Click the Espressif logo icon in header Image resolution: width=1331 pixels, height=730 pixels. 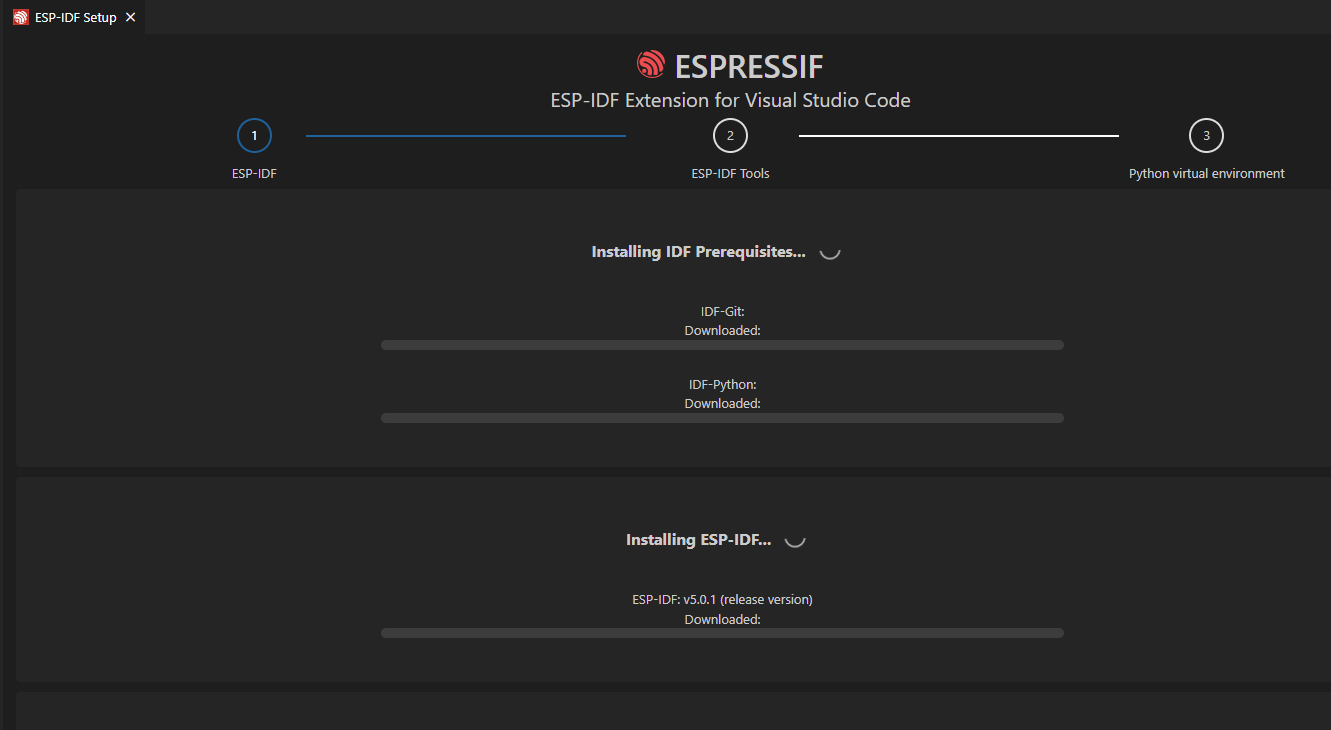[651, 65]
